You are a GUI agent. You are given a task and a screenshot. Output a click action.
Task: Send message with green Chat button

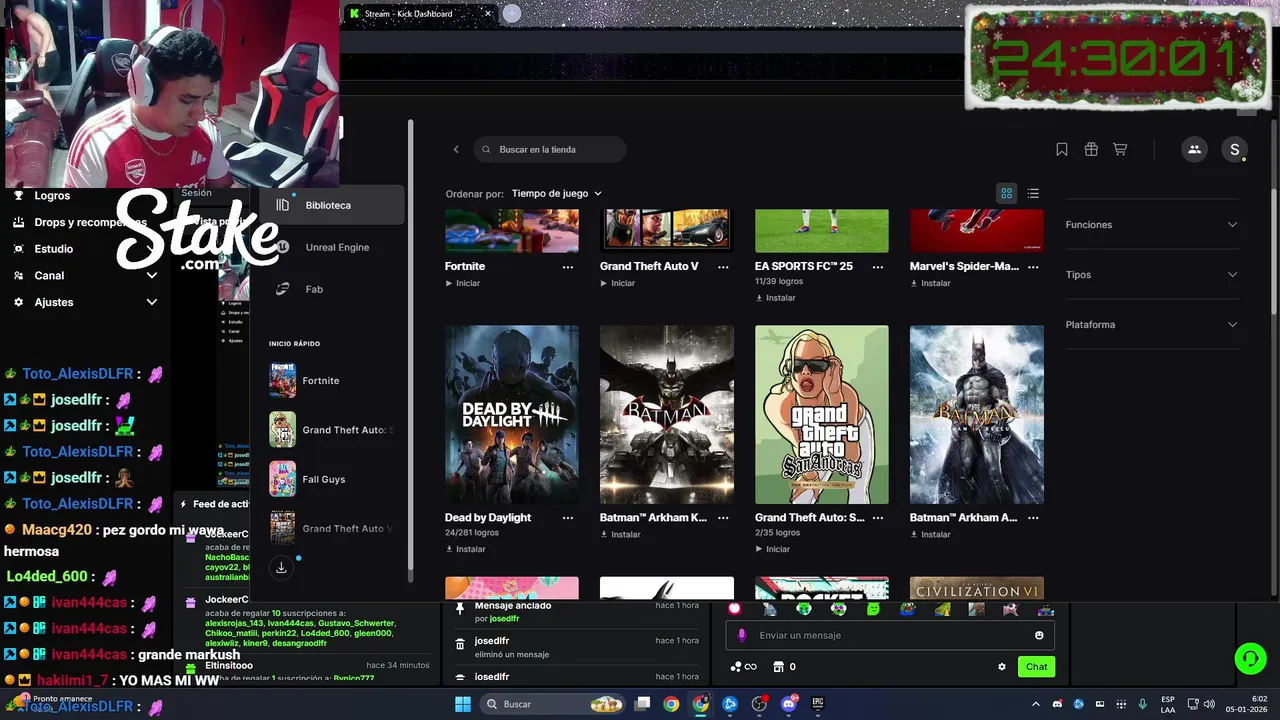[1036, 667]
